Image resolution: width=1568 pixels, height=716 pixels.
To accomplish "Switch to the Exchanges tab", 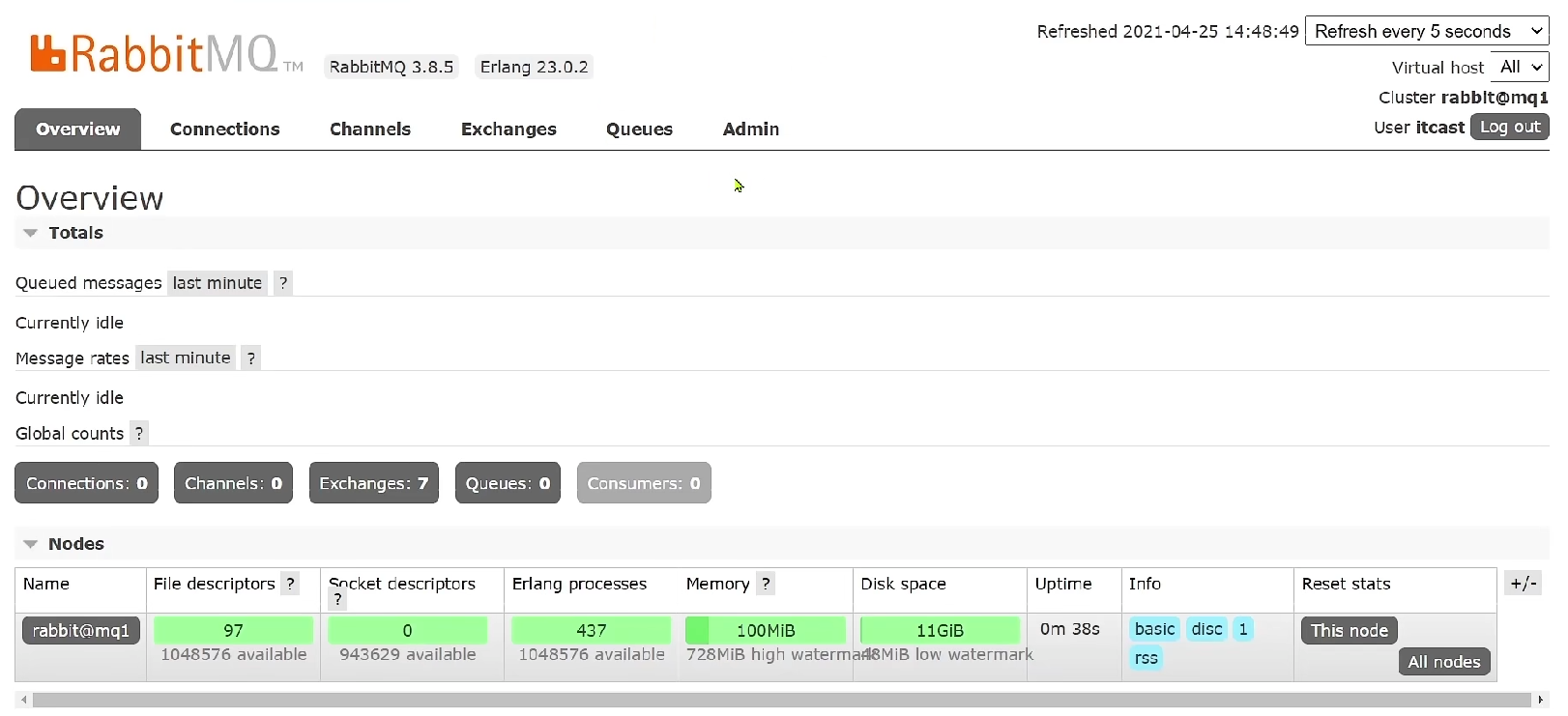I will (x=508, y=129).
